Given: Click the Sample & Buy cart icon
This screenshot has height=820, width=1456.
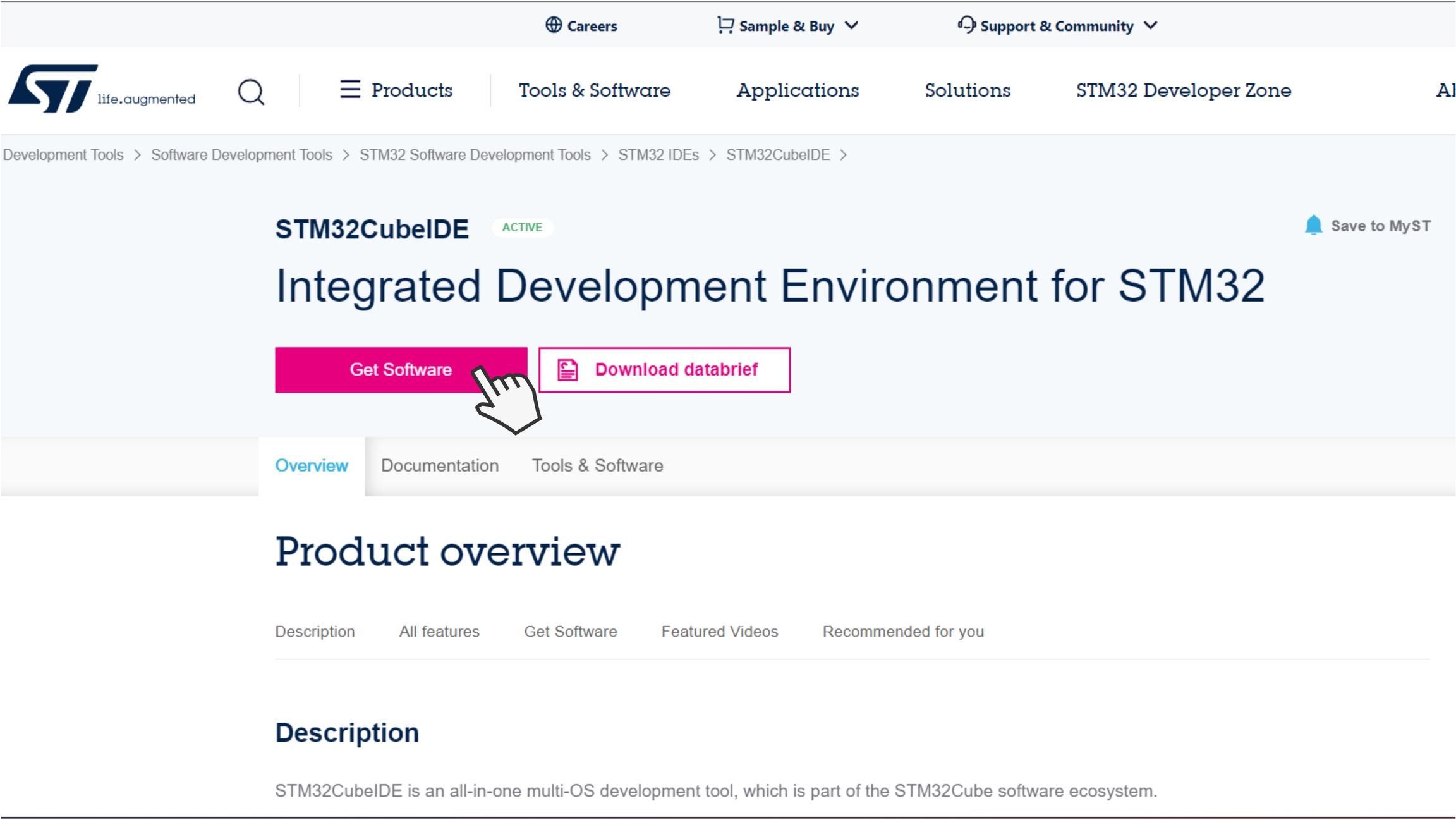Looking at the screenshot, I should click(x=725, y=25).
